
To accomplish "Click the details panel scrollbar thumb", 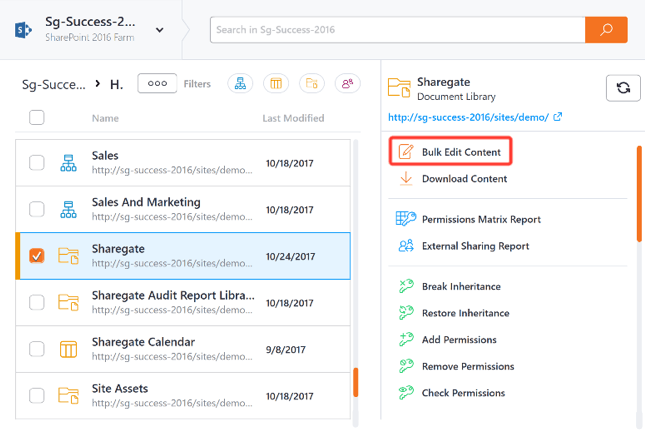I will (639, 193).
